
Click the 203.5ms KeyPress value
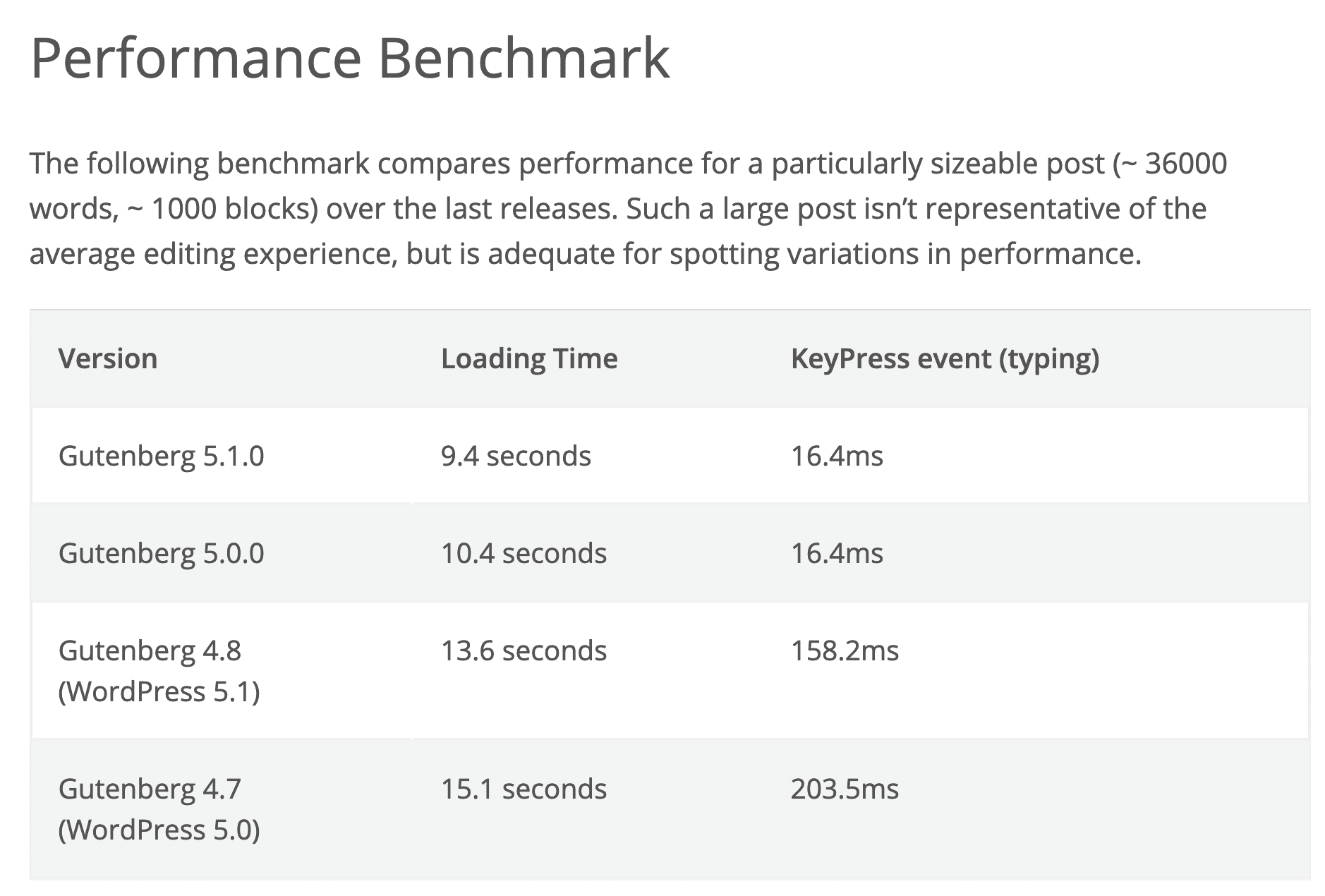(845, 789)
